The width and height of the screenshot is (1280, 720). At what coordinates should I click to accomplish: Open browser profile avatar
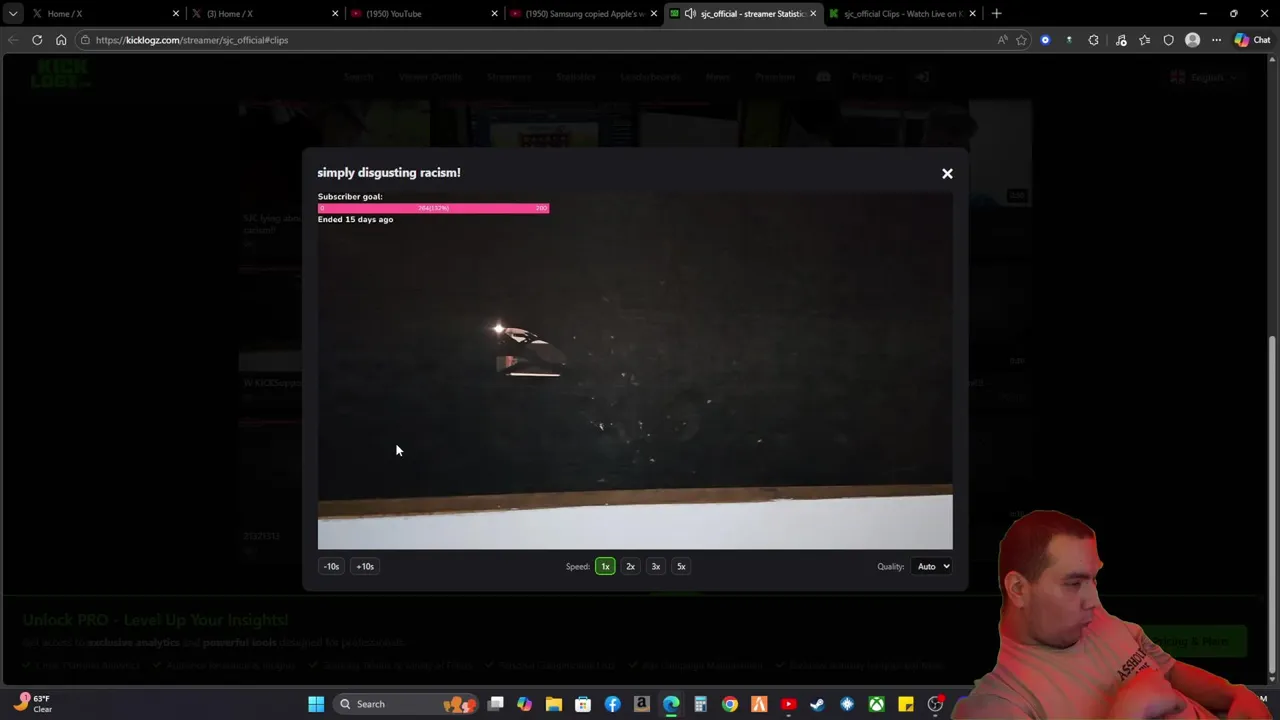[x=1192, y=40]
